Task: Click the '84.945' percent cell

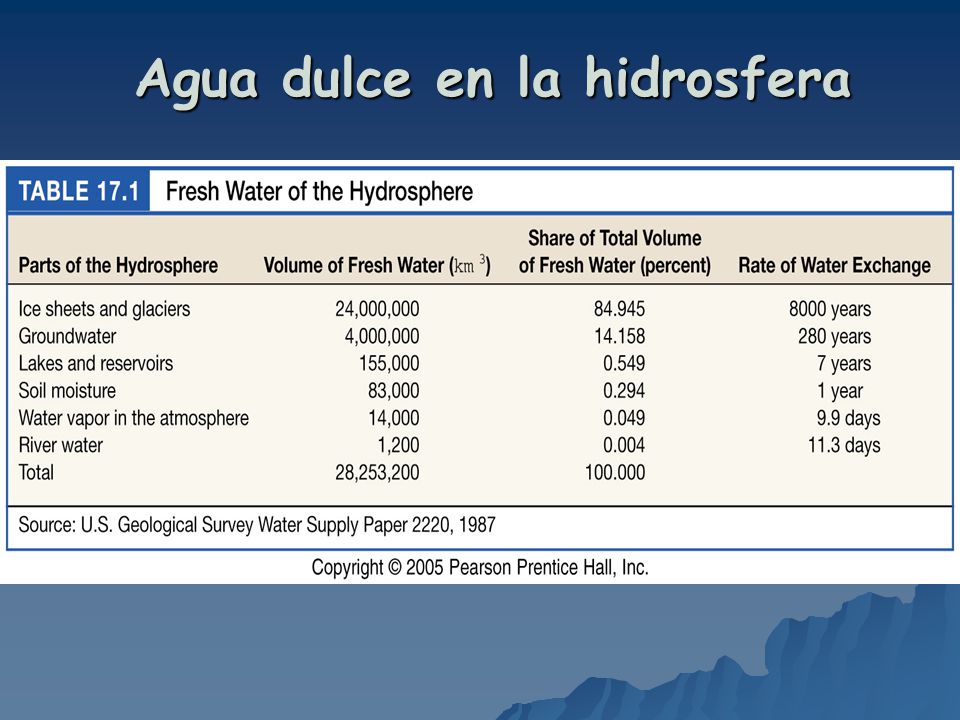Action: tap(619, 309)
